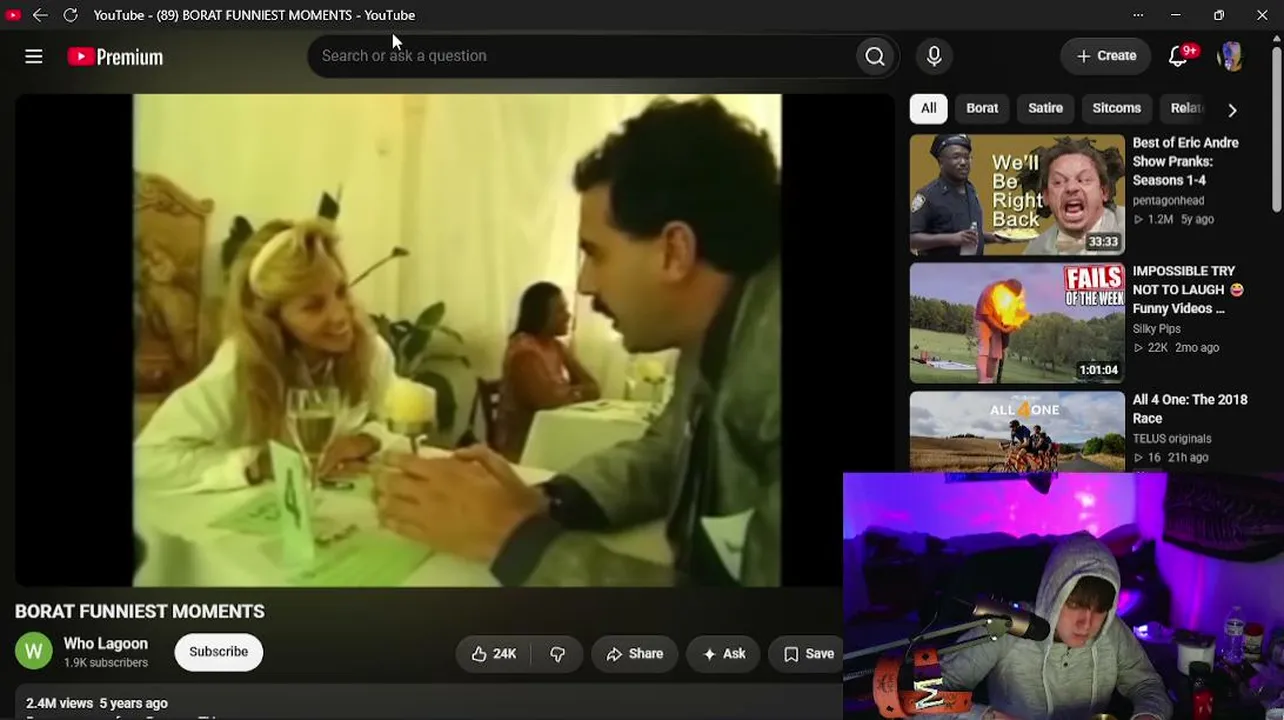Start voice search with the microphone

coord(934,56)
